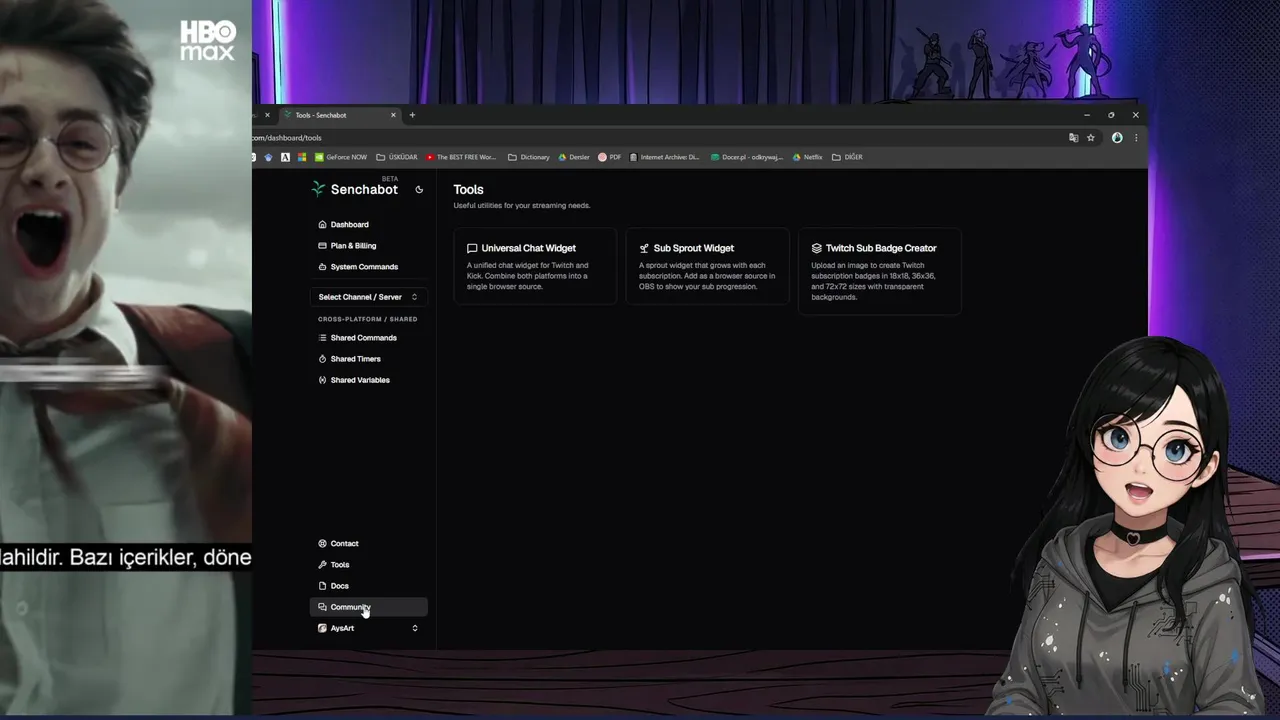Screen dimensions: 1280x720
Task: Click the 'A' bookmark icon
Action: (x=285, y=157)
